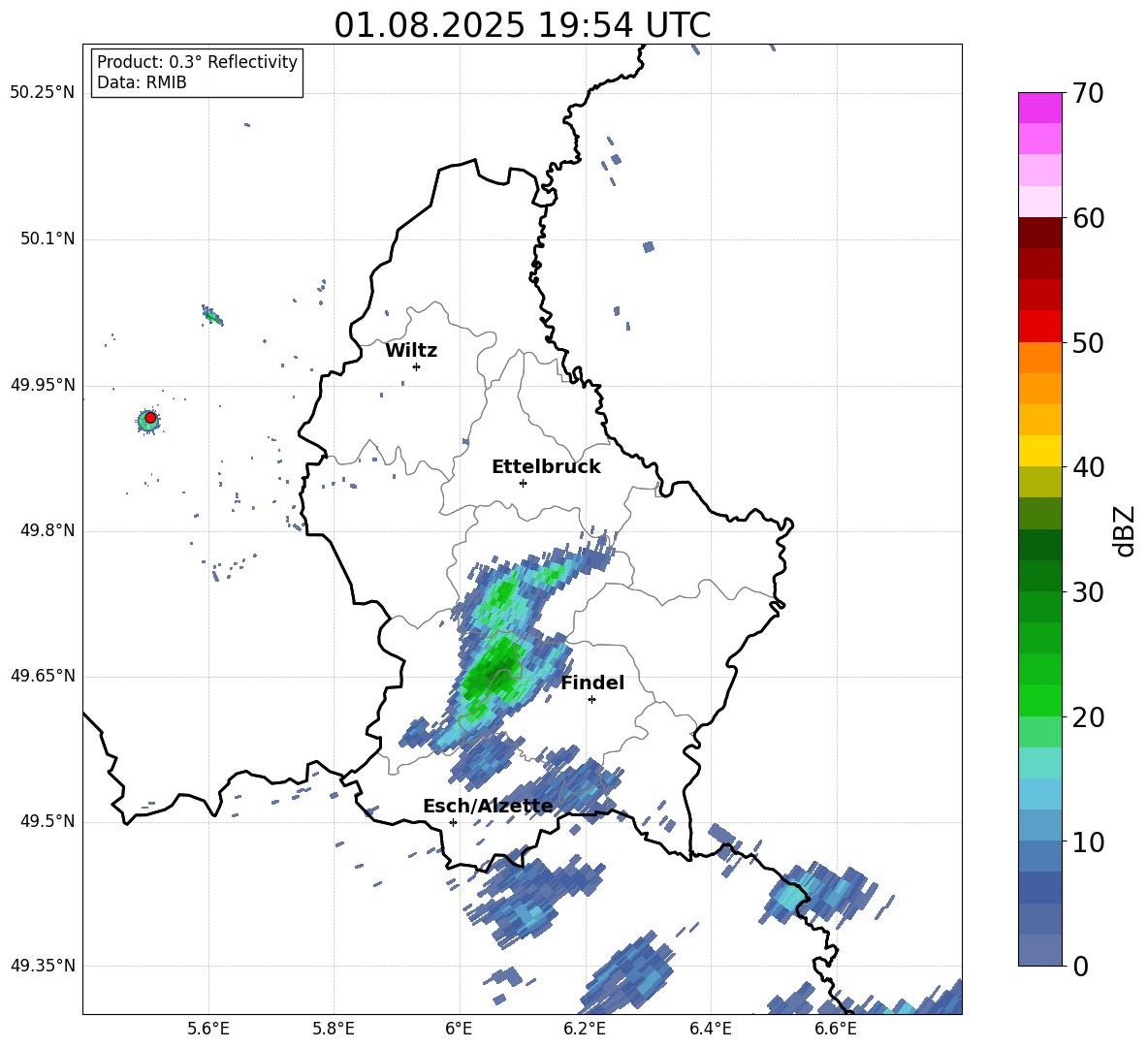Click the colorbar tick label 50
Screen dimensions: 1148x1048
click(x=1088, y=342)
